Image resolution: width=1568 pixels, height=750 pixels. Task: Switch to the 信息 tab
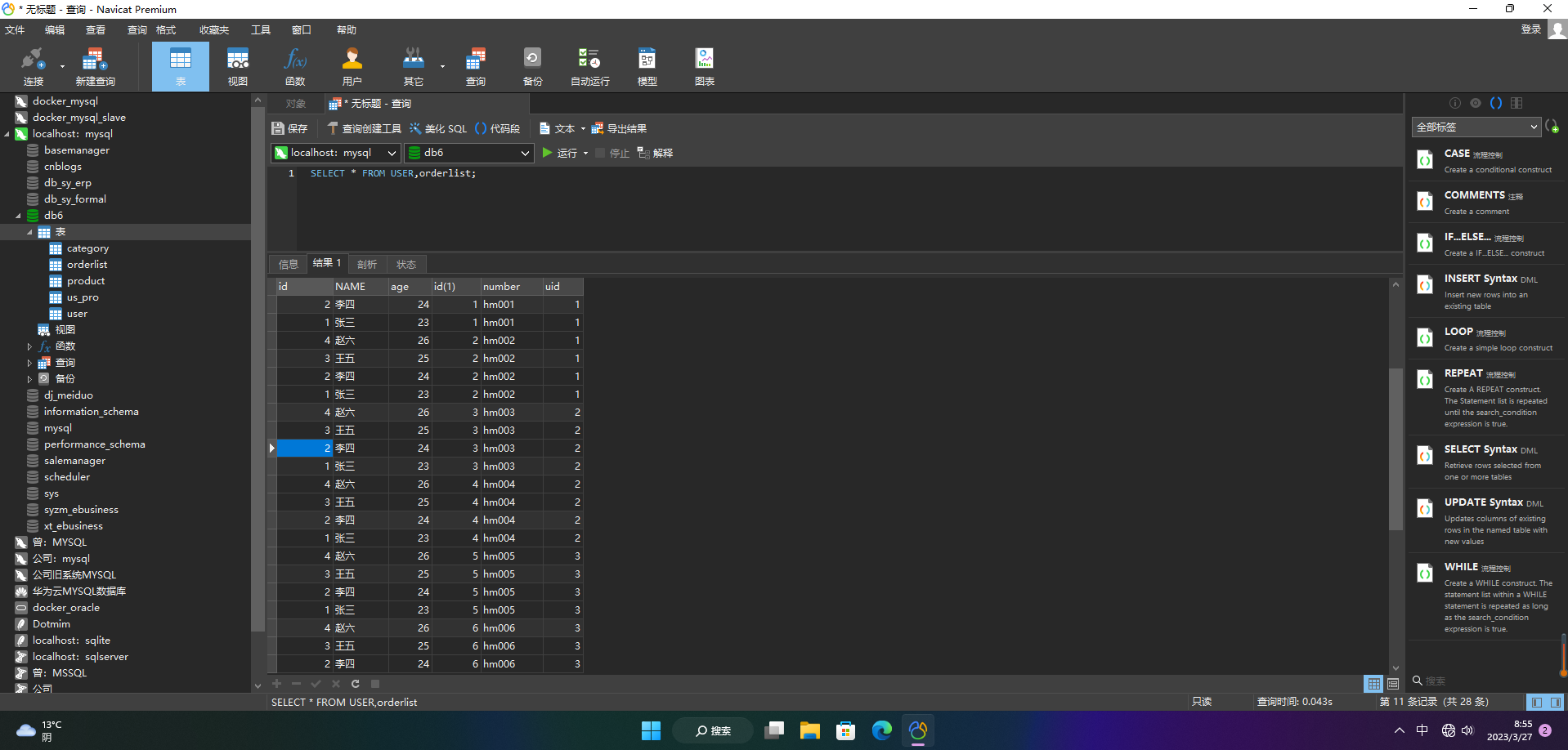(289, 264)
